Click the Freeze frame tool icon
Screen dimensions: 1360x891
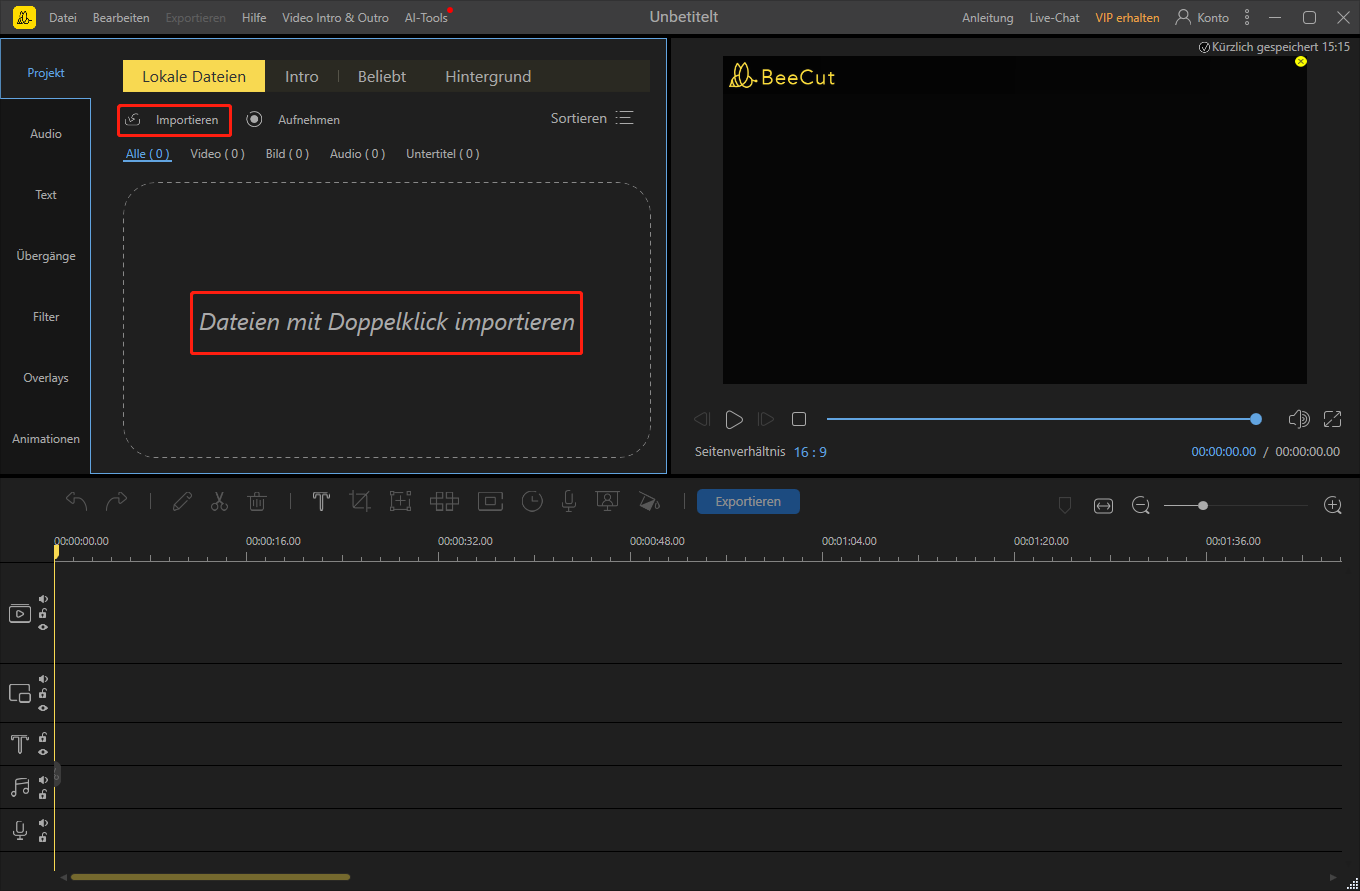[491, 501]
